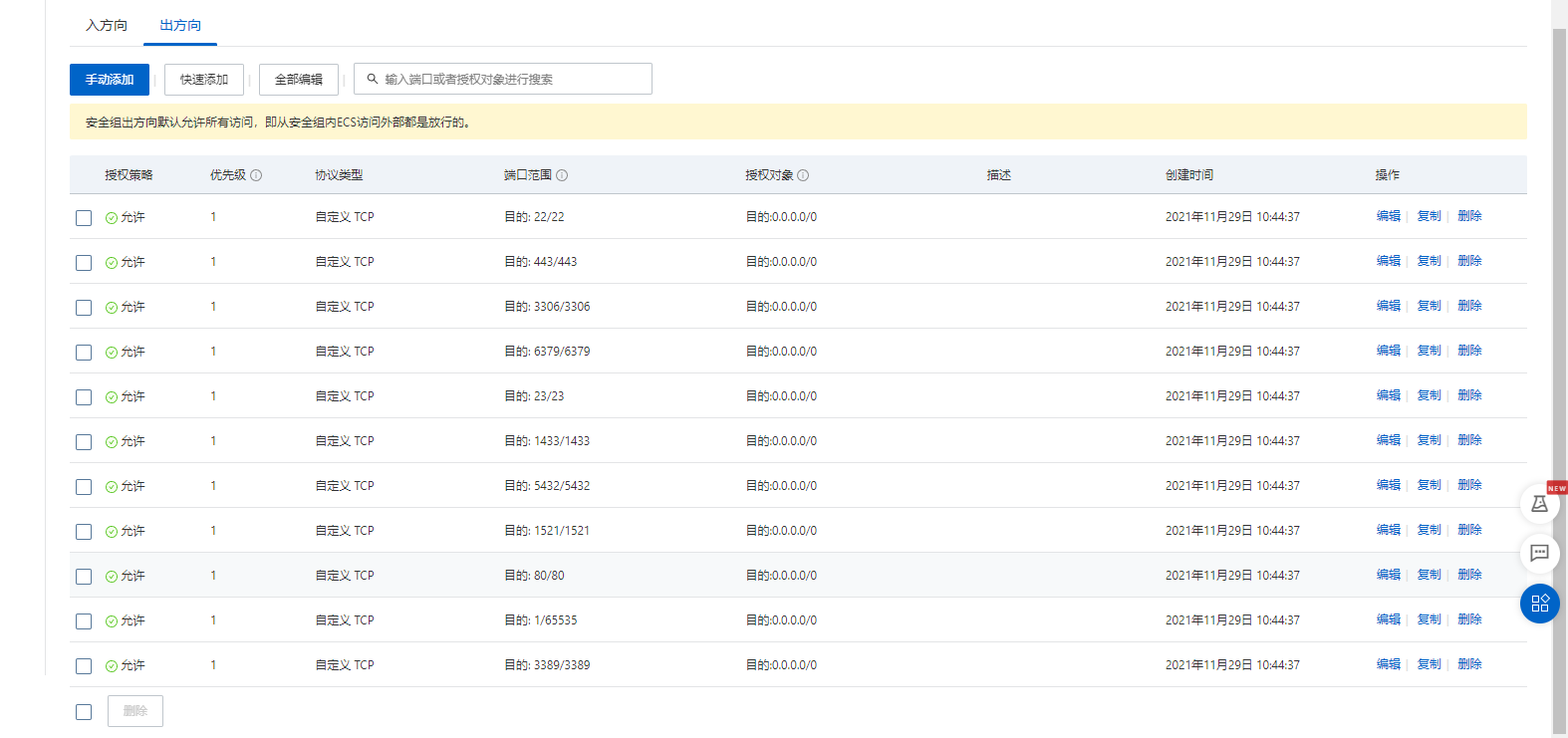The width and height of the screenshot is (1568, 738).
Task: Check the box for port 3389/3389 rule
Action: [x=84, y=666]
